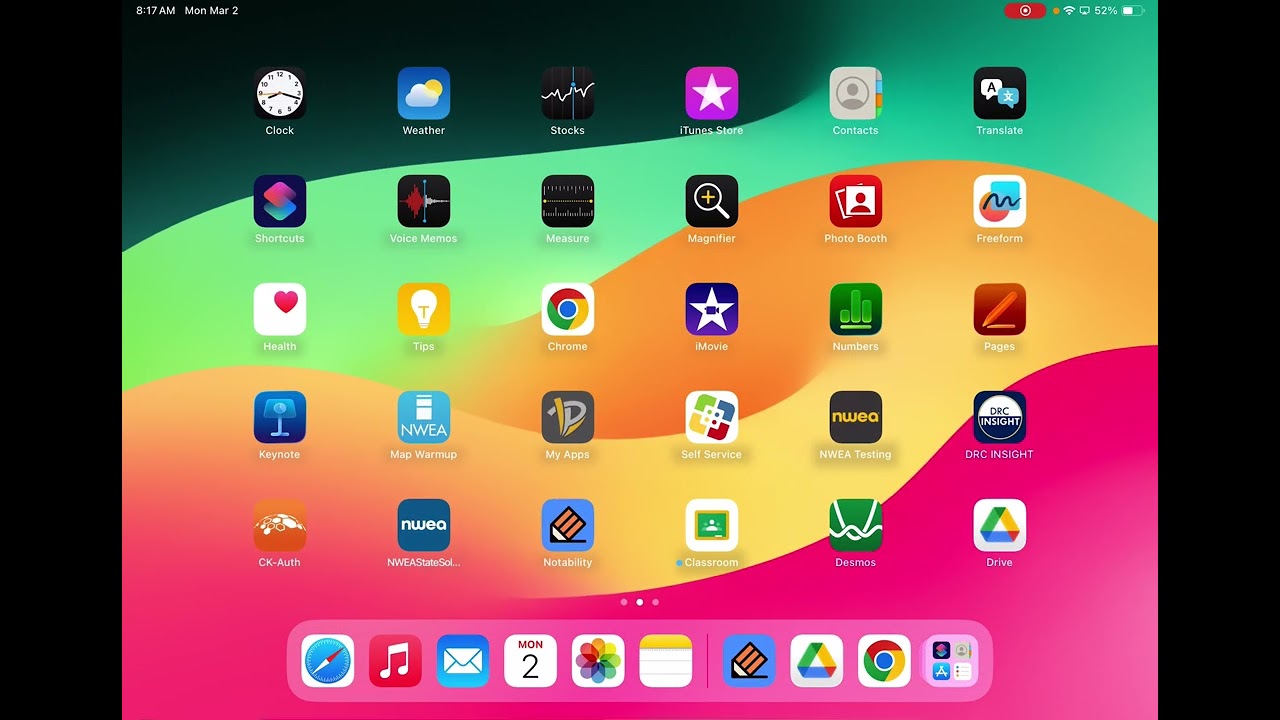This screenshot has height=720, width=1280.
Task: Launch the Measure app
Action: 568,201
